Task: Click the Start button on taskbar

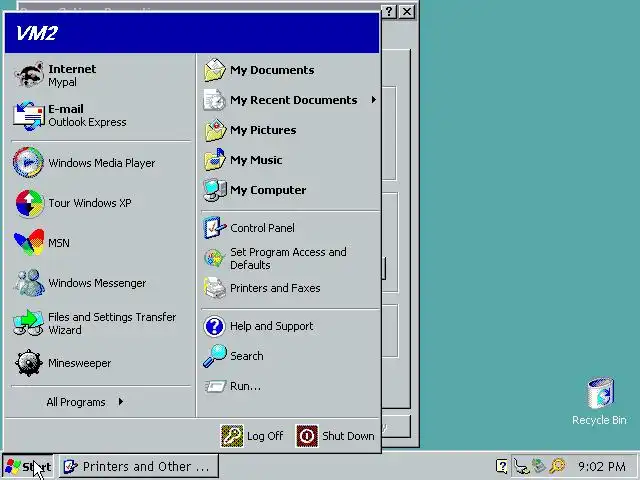Action: [x=28, y=466]
